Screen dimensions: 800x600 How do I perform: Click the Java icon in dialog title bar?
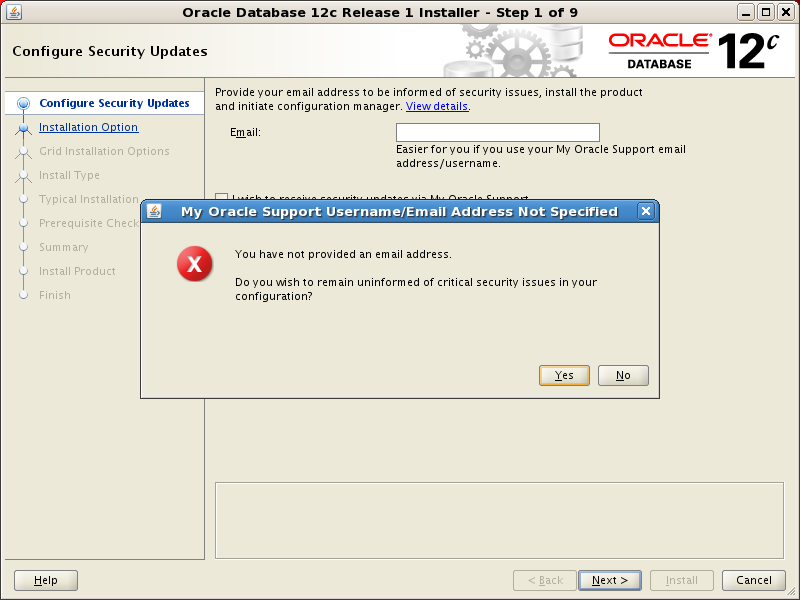tap(154, 211)
